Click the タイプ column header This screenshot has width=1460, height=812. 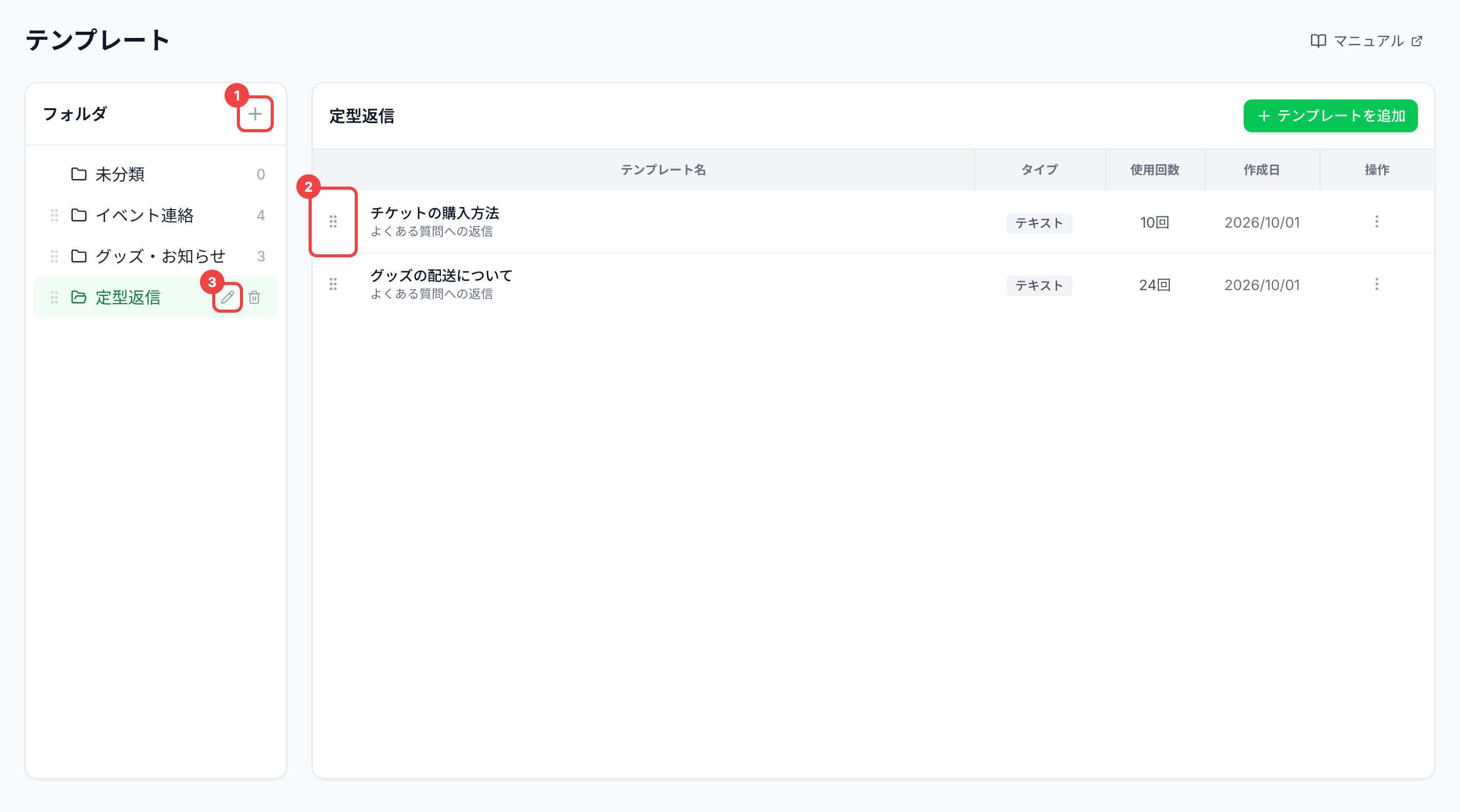1040,170
